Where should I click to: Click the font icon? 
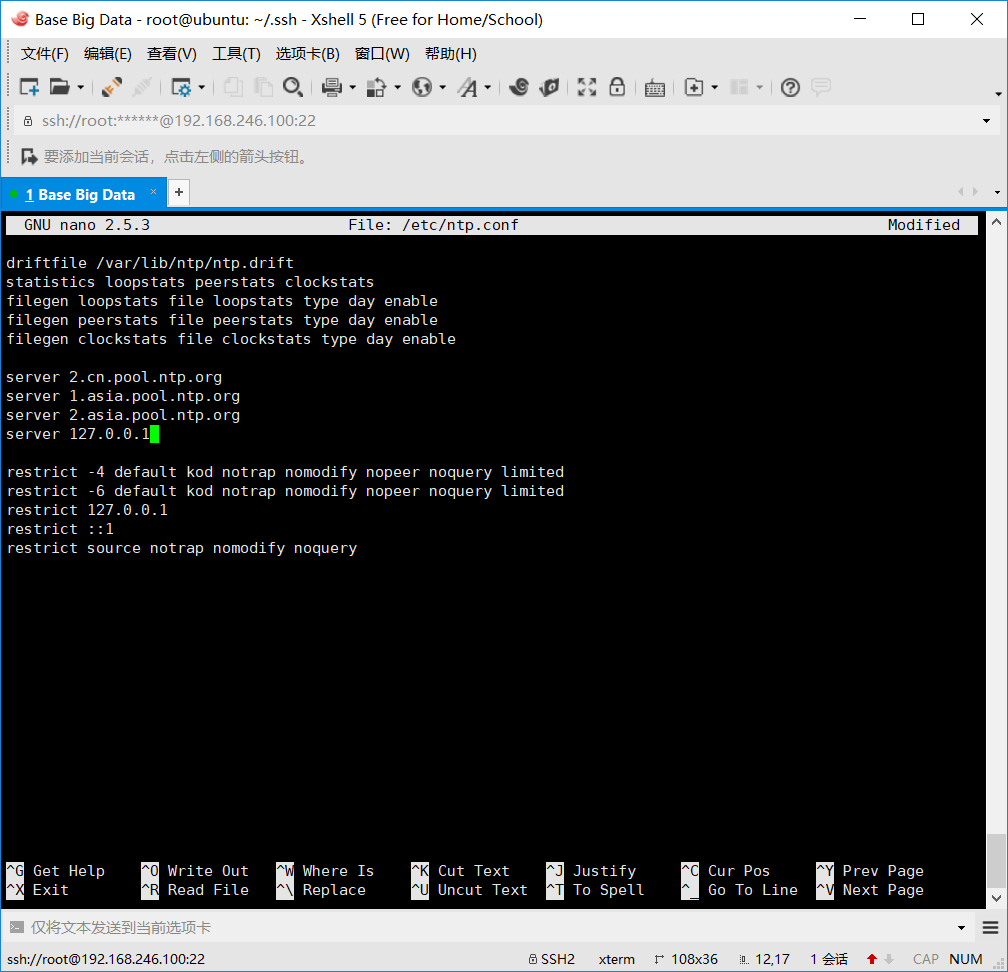tap(467, 87)
